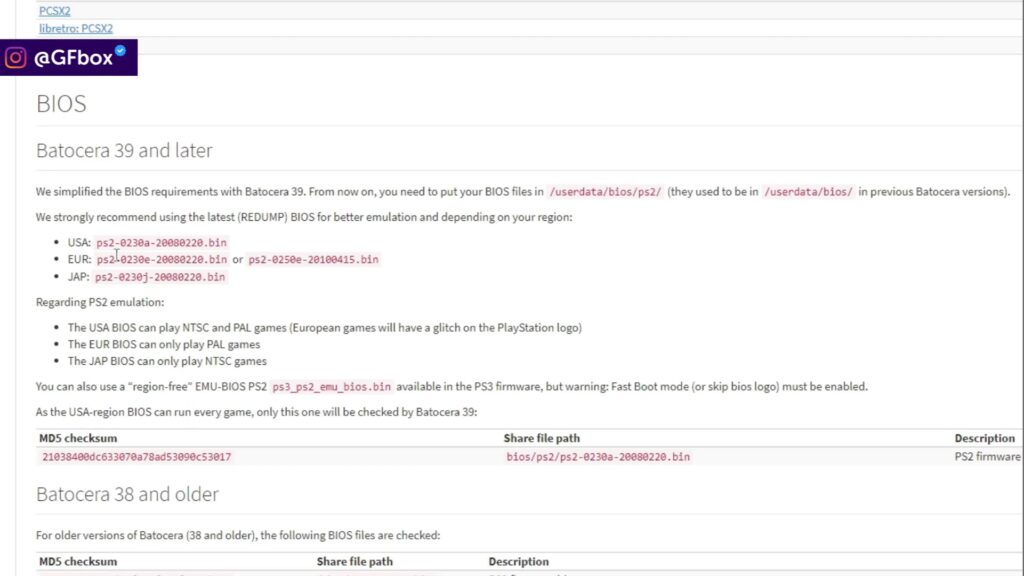The width and height of the screenshot is (1024, 576).
Task: Click EUR BIOS filename ps2-0230e-20080220.bin
Action: click(x=162, y=260)
